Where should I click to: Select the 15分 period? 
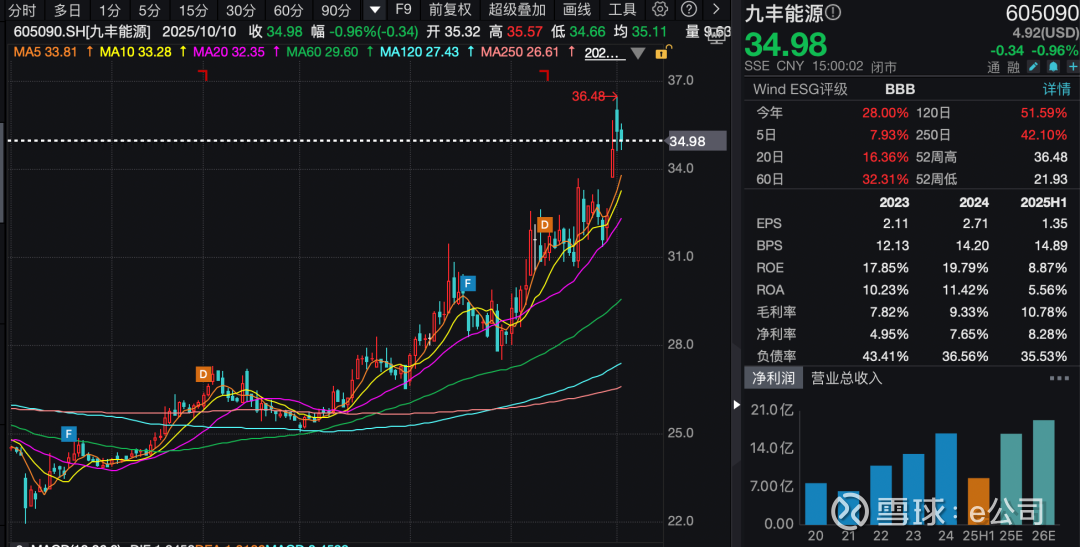[192, 10]
